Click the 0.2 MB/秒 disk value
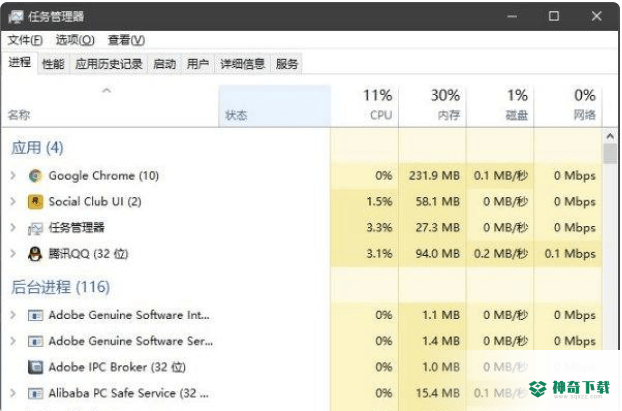This screenshot has height=411, width=622. tap(501, 254)
